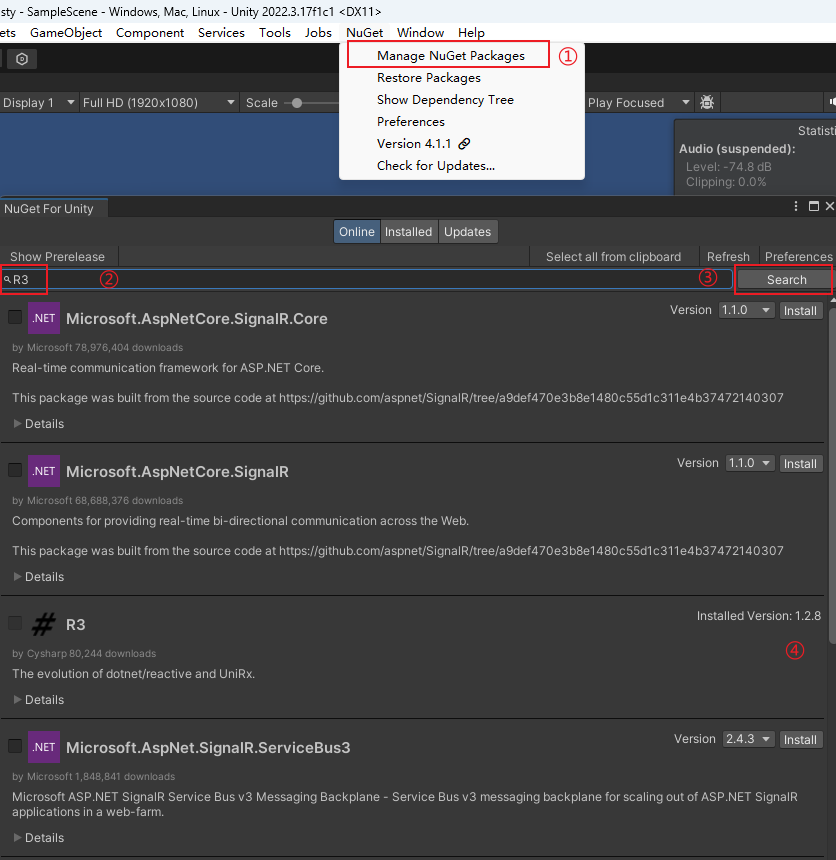
Task: Check the Microsoft.AspNetCore.SignalR package checkbox
Action: click(x=15, y=470)
